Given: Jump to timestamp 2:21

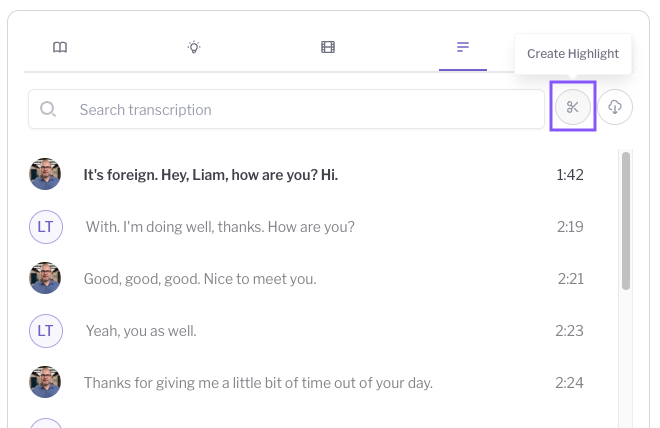Looking at the screenshot, I should click(570, 279).
